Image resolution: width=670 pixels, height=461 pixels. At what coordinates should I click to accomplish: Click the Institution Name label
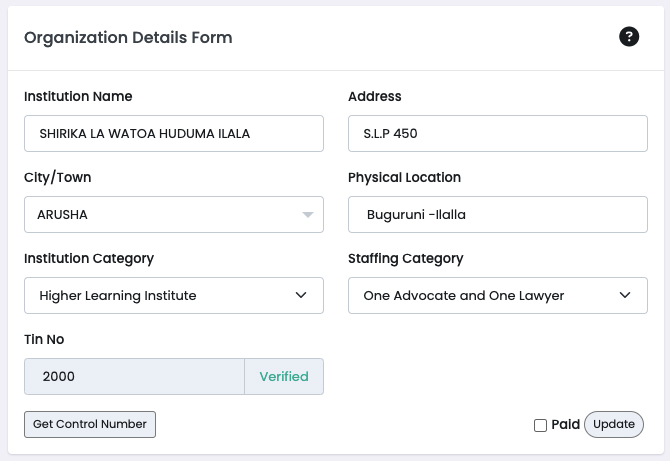pos(78,97)
